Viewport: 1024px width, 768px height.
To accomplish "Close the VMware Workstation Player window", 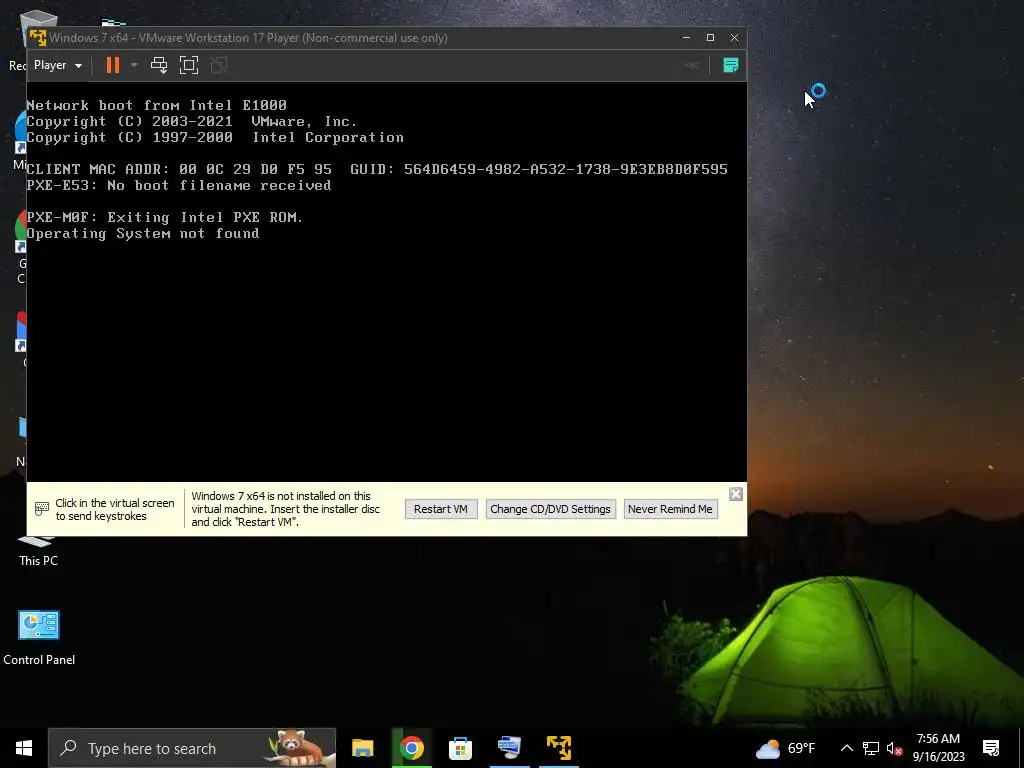I will (x=735, y=38).
